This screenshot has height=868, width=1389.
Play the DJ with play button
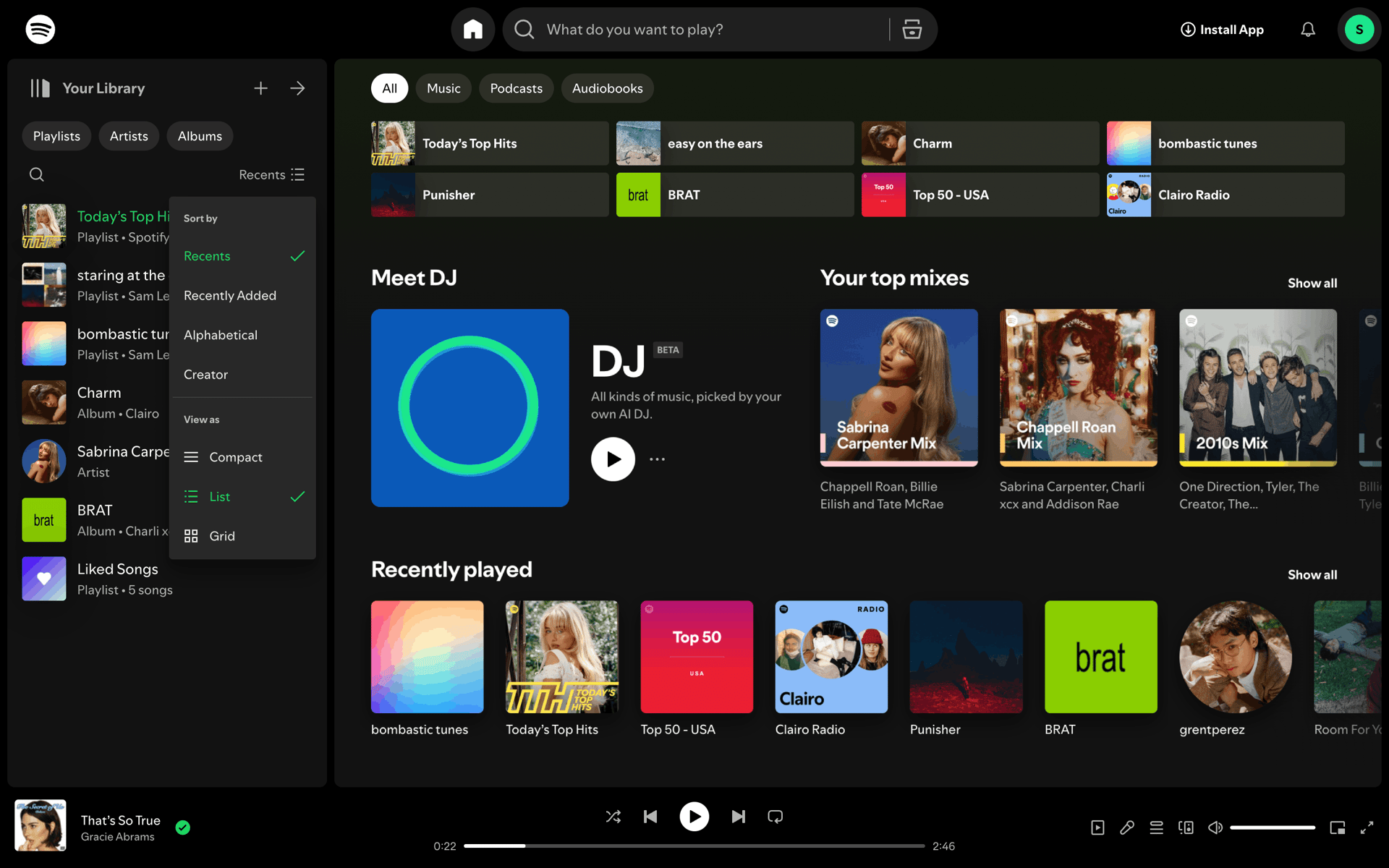(613, 459)
